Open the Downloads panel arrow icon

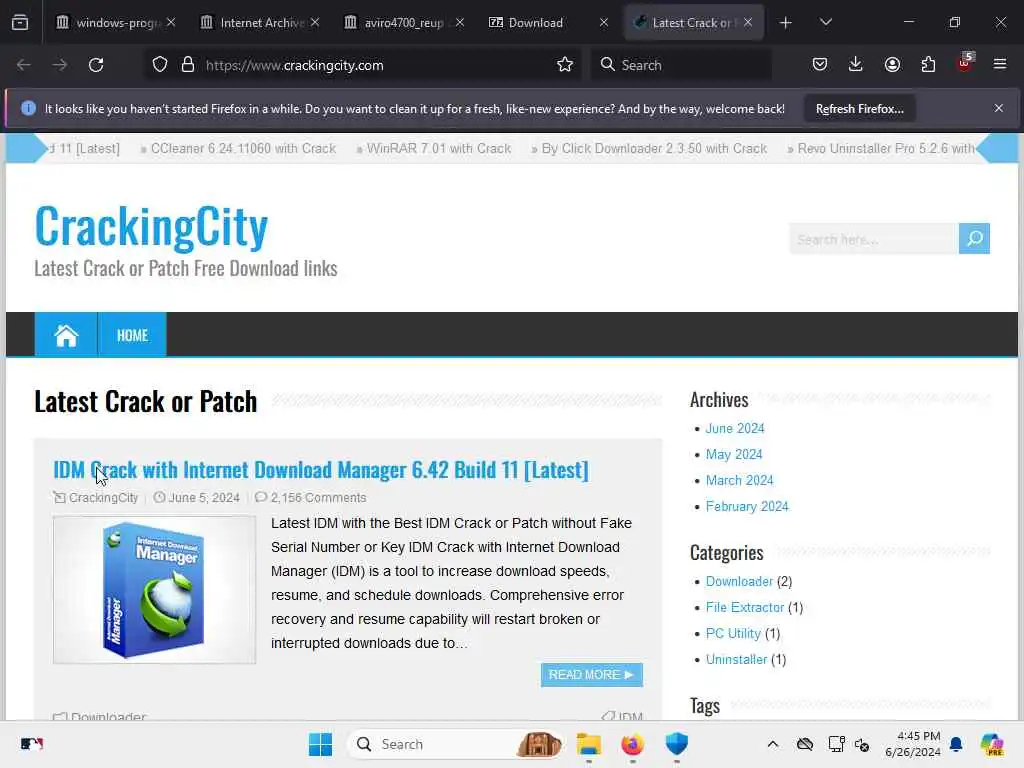856,65
